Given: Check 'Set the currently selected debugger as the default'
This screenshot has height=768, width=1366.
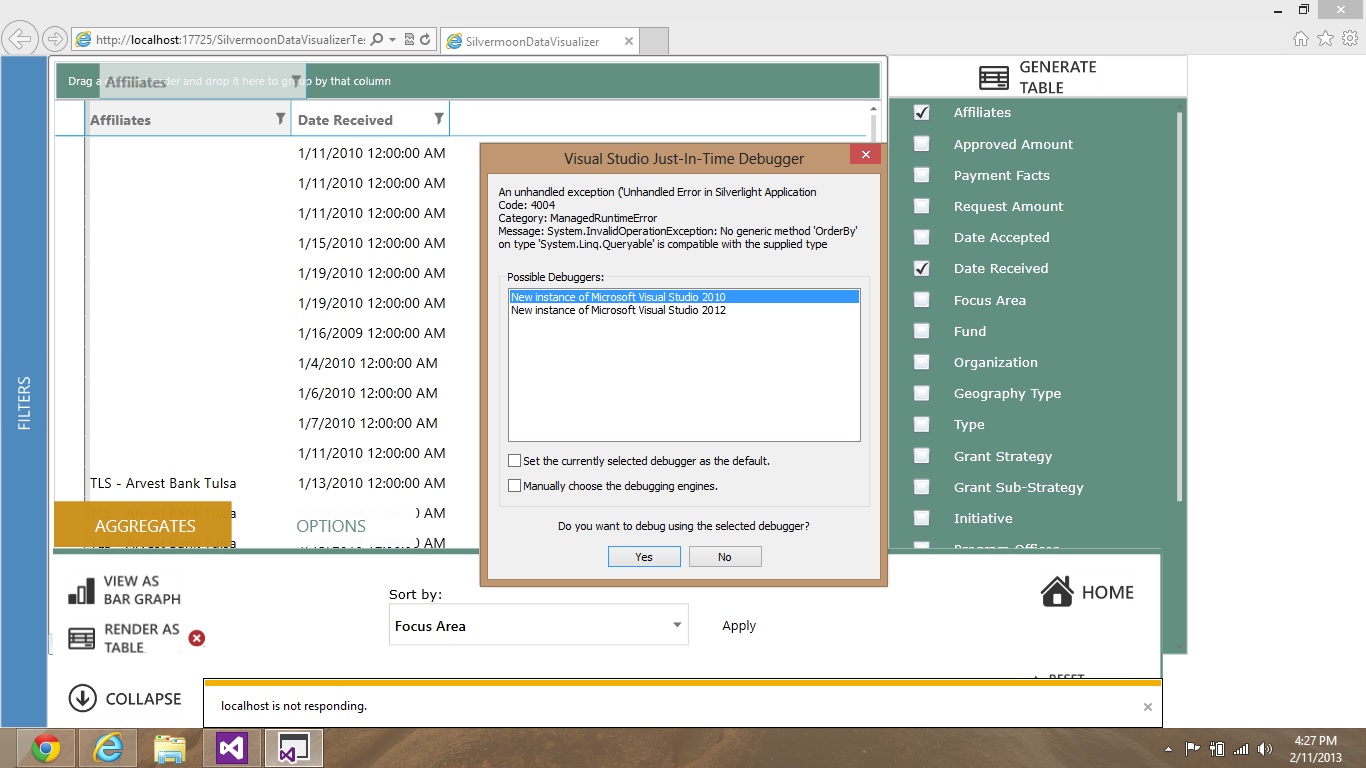Looking at the screenshot, I should pyautogui.click(x=515, y=461).
